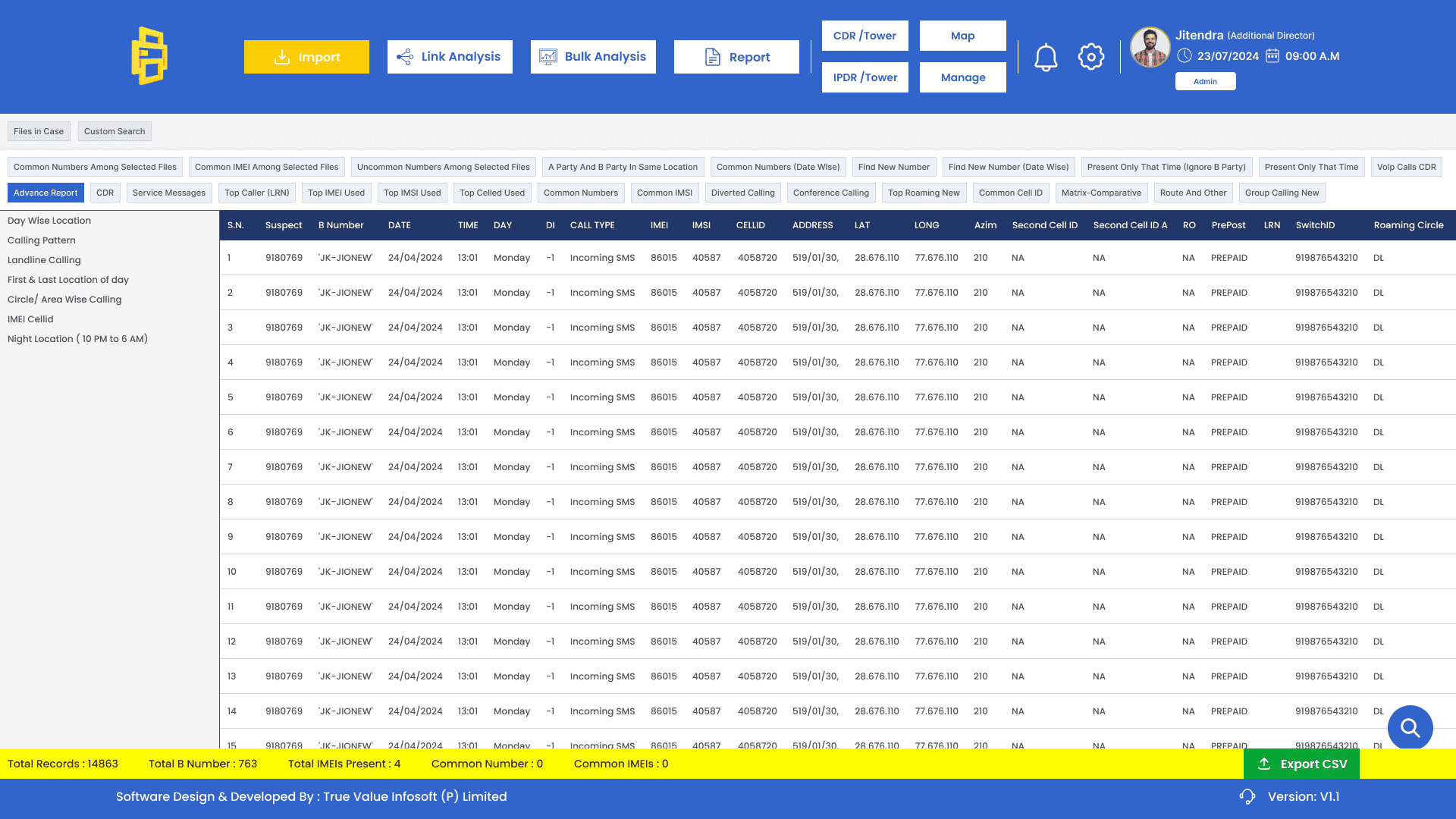1456x819 pixels.
Task: Select the CDR report tab
Action: [105, 193]
